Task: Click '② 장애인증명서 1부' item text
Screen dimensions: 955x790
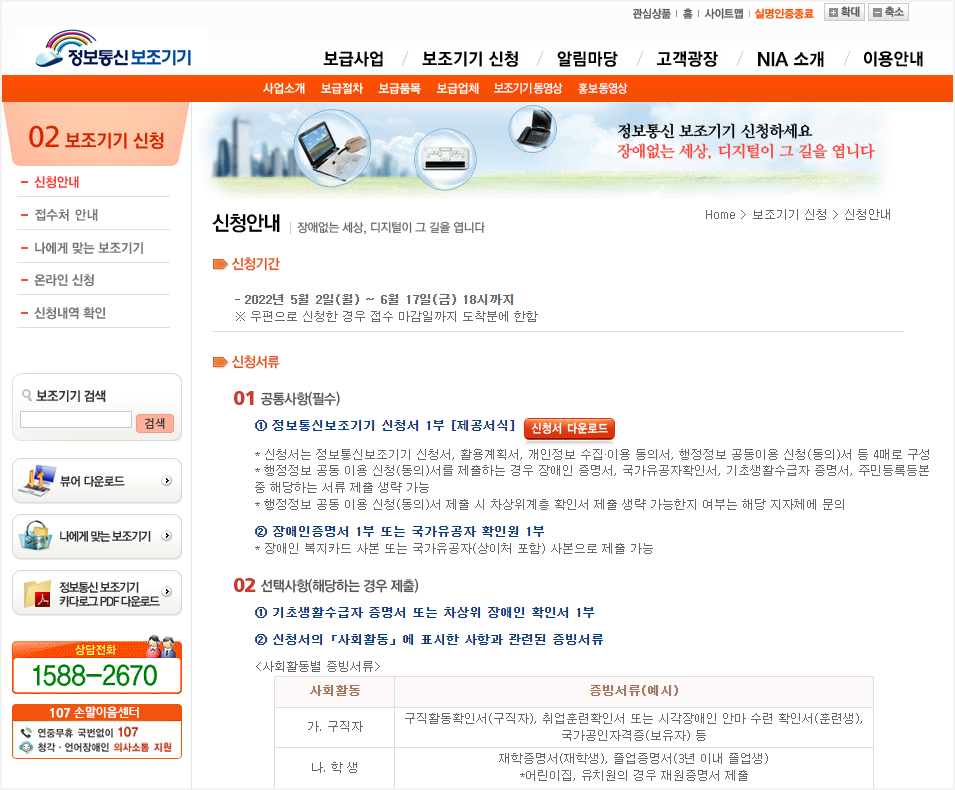Action: [x=400, y=531]
